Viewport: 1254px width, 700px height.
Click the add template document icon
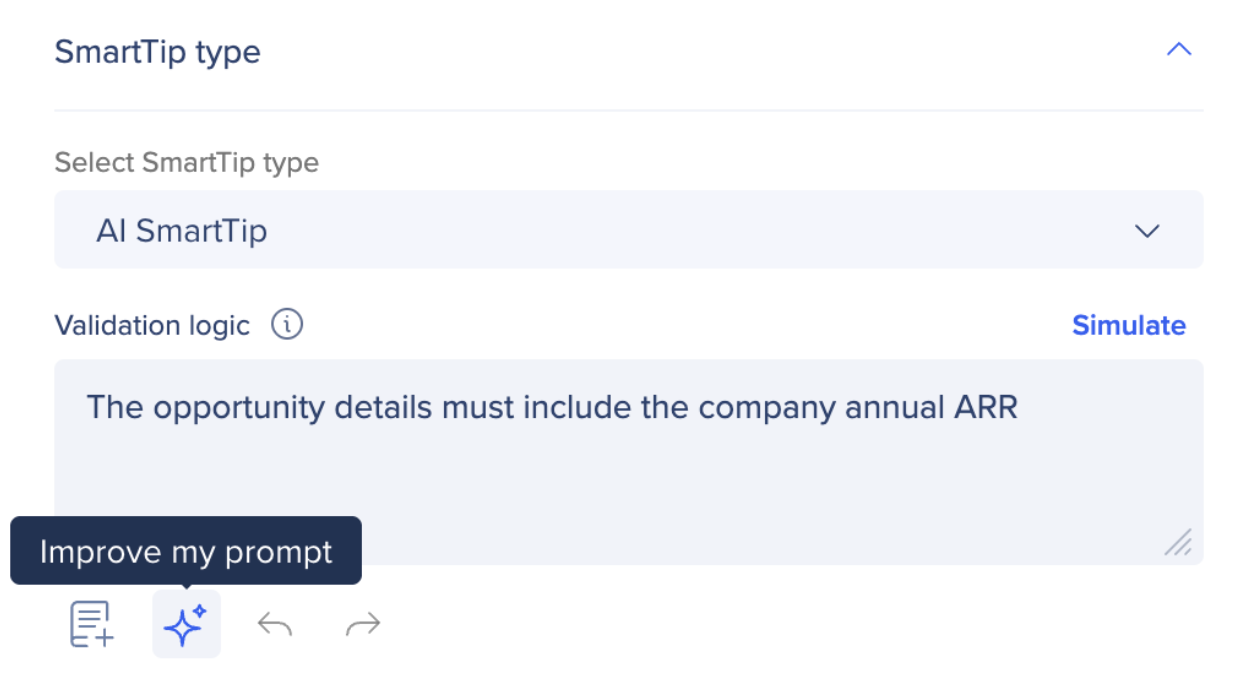91,624
